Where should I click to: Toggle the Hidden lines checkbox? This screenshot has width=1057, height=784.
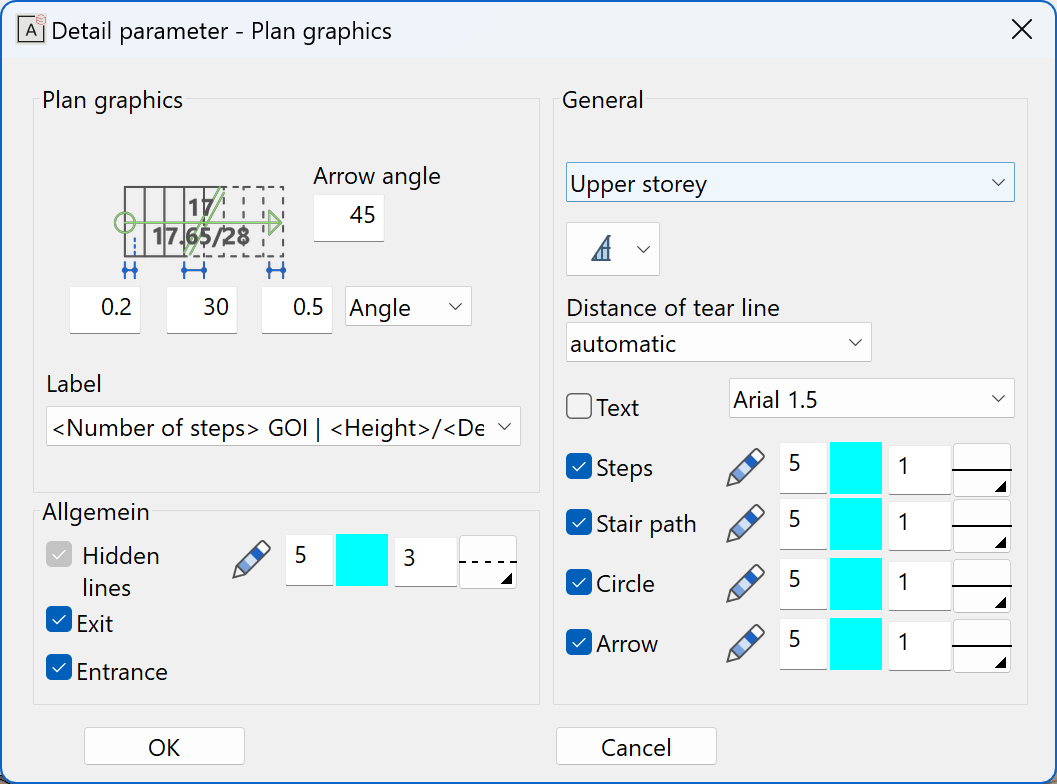[x=59, y=555]
